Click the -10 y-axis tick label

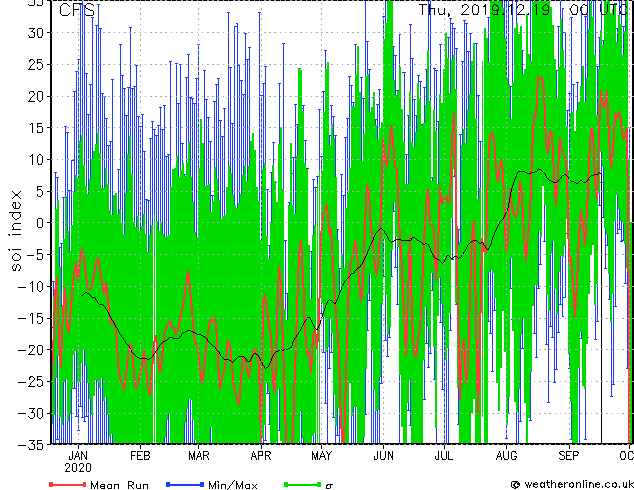pos(32,287)
